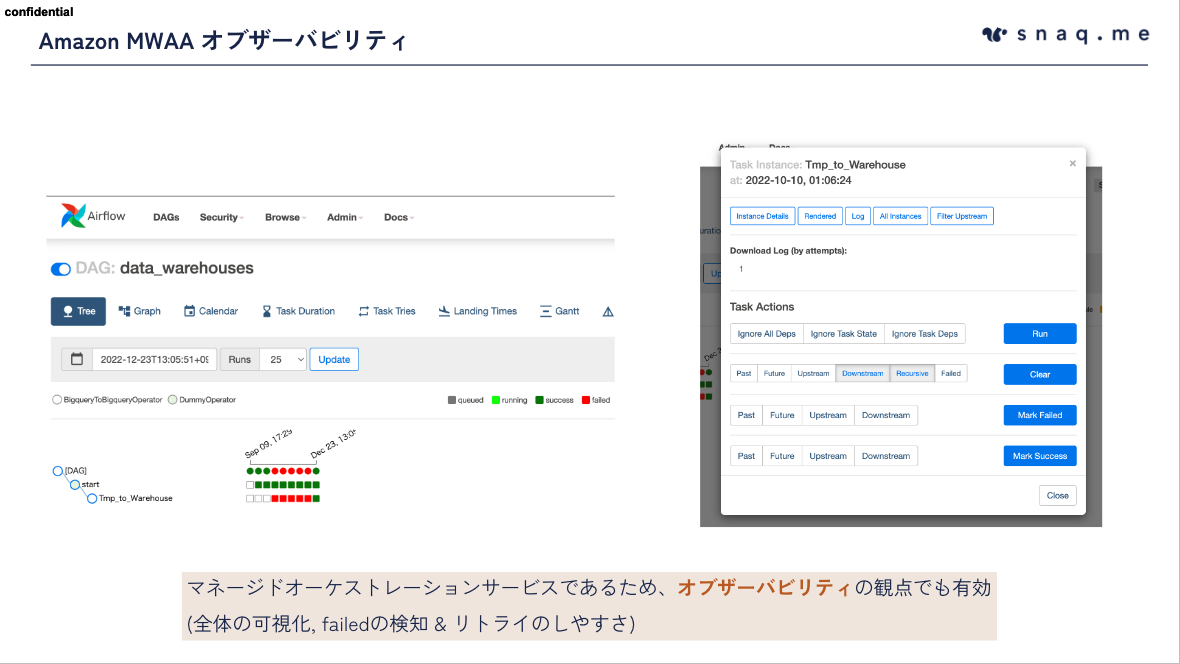This screenshot has height=664, width=1180.
Task: Click the Clear button
Action: [1040, 374]
